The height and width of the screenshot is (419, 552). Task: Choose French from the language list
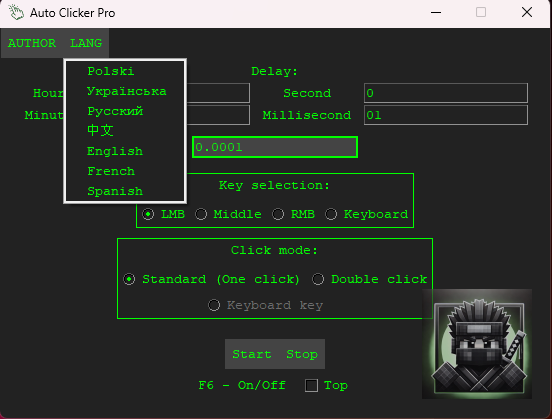coord(125,171)
